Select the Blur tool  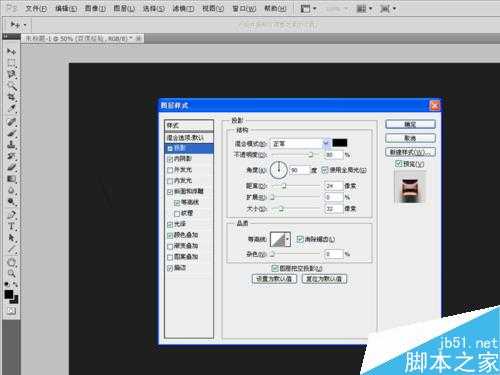tap(11, 190)
